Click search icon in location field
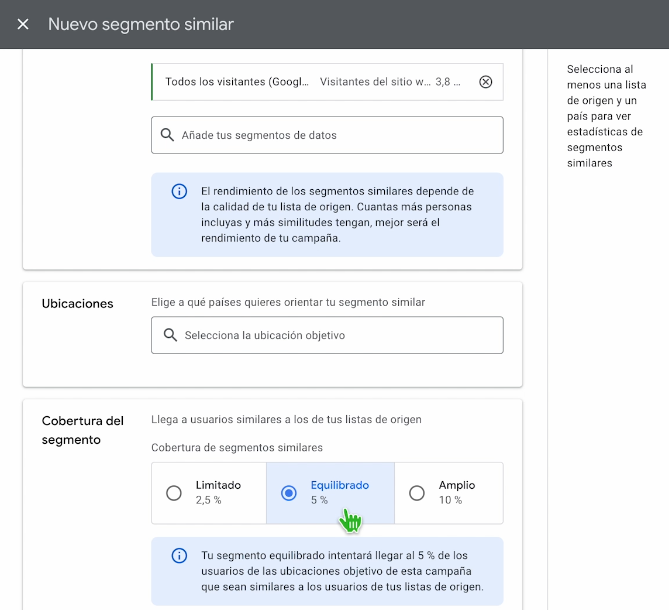The image size is (669, 610). 170,335
